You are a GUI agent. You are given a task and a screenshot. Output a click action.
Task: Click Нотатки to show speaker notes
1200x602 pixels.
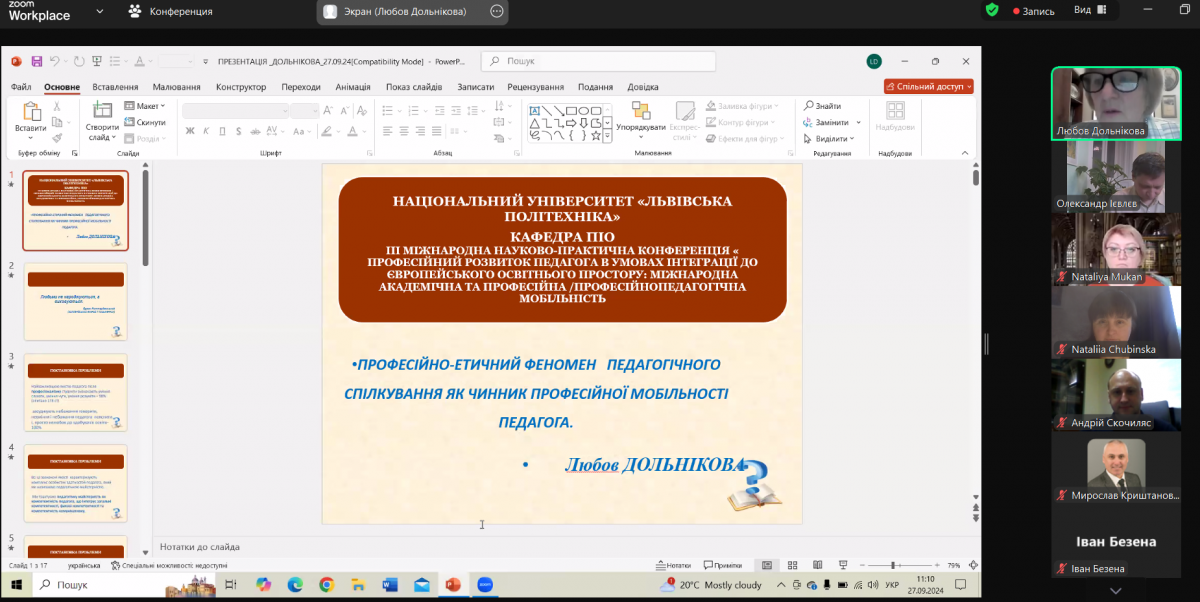[x=678, y=564]
